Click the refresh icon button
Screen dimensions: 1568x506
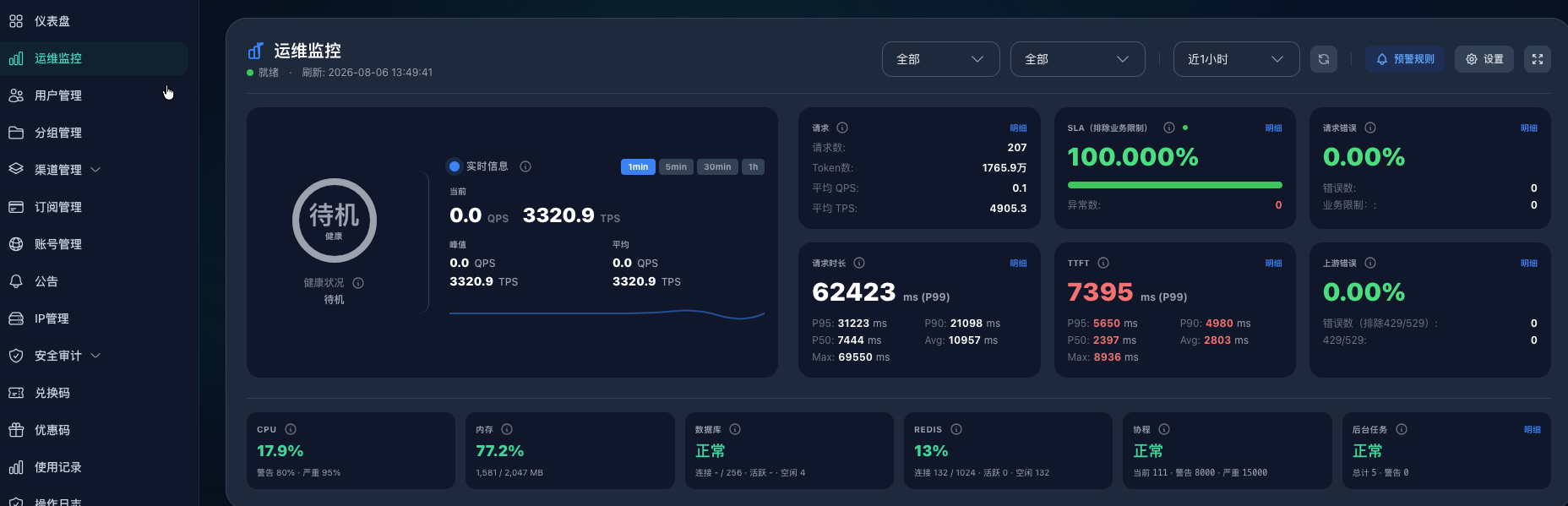point(1323,59)
